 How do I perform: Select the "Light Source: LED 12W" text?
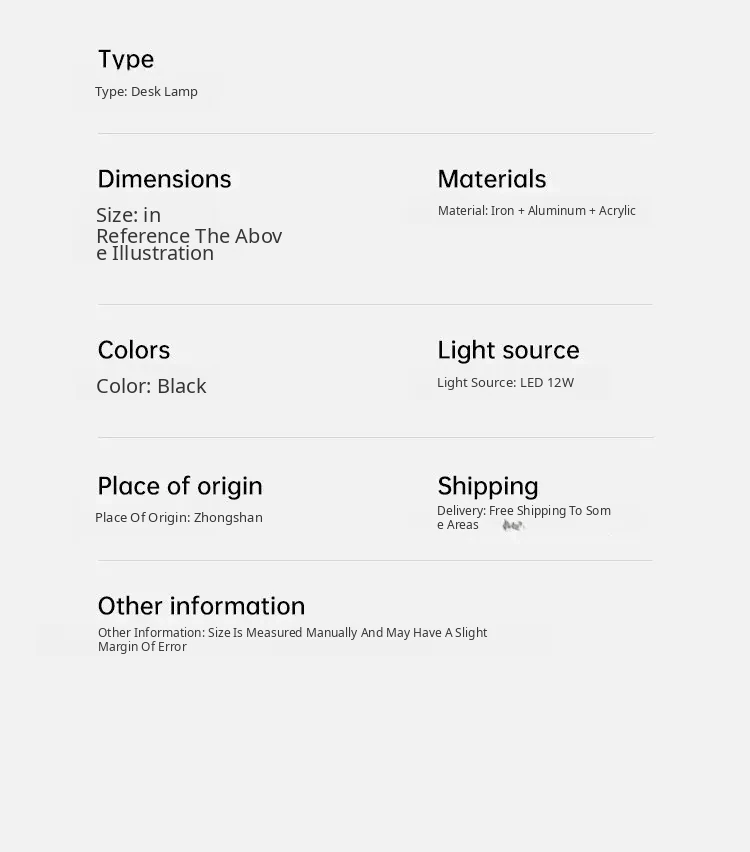point(505,383)
